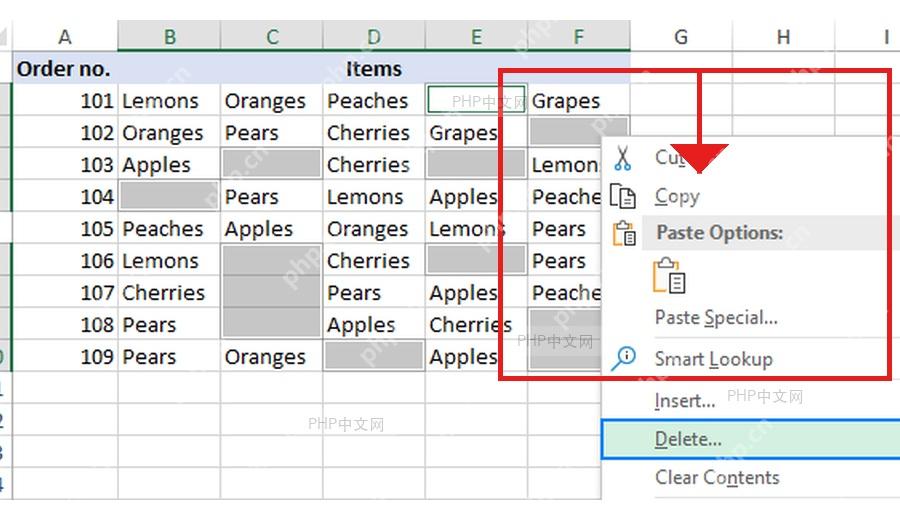The image size is (900, 520).
Task: Choose Delete... in the context menu
Action: 751,439
